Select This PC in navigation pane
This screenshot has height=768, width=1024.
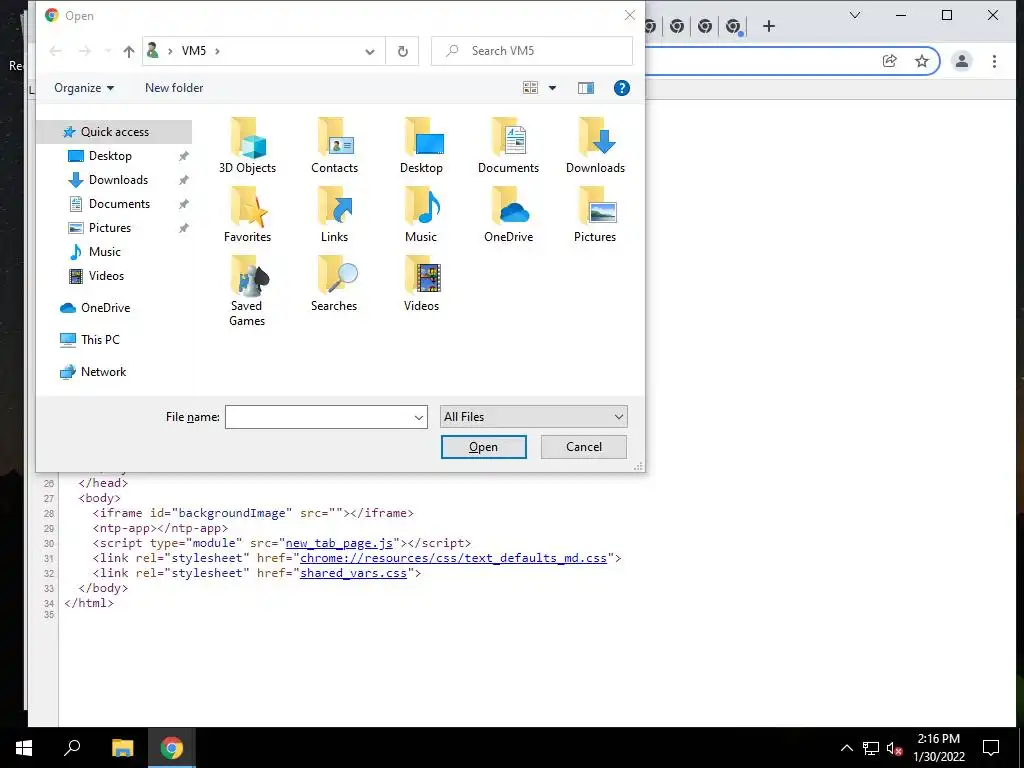click(x=100, y=340)
